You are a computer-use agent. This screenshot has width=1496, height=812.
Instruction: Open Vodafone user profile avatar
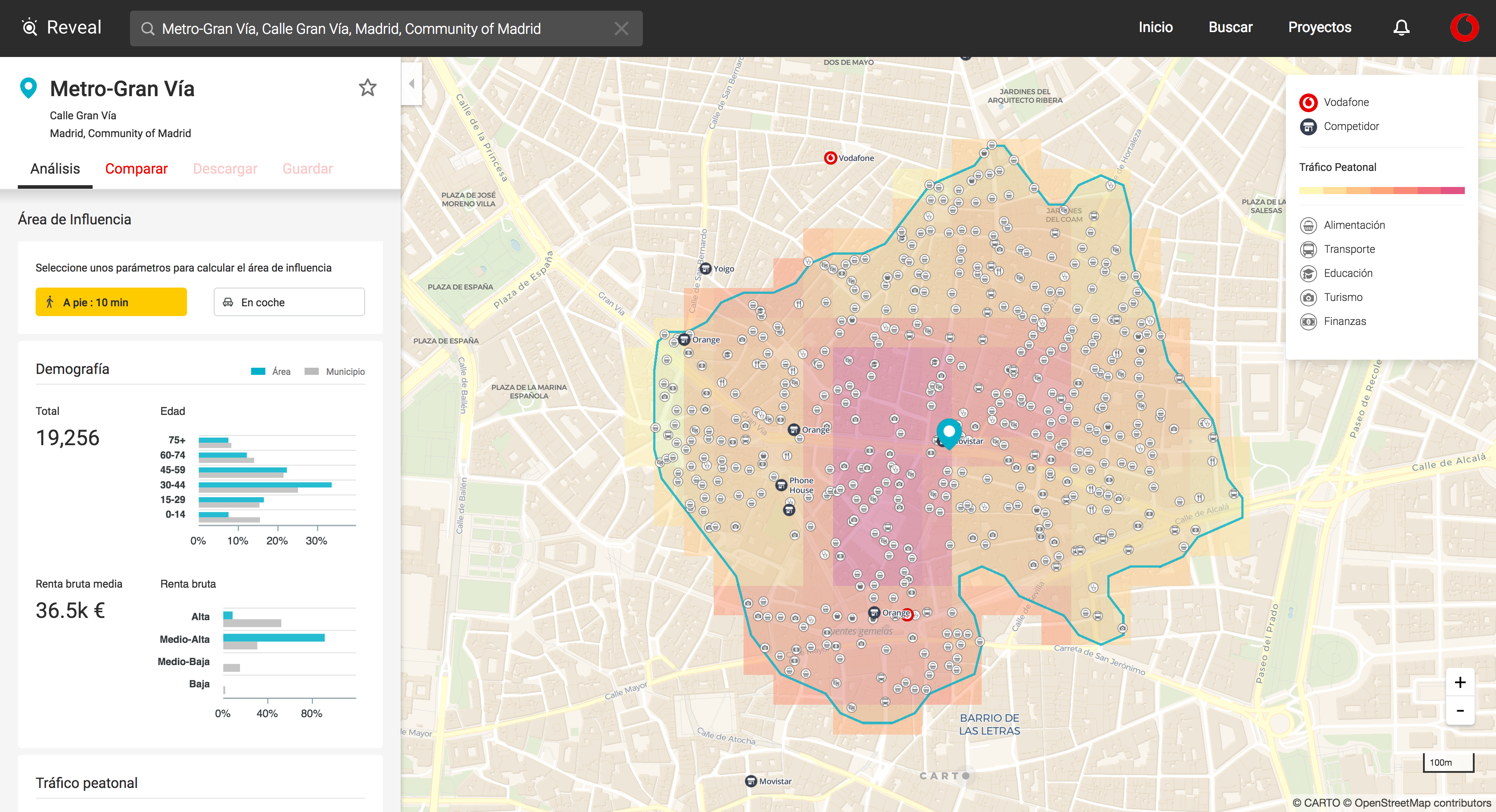tap(1464, 27)
